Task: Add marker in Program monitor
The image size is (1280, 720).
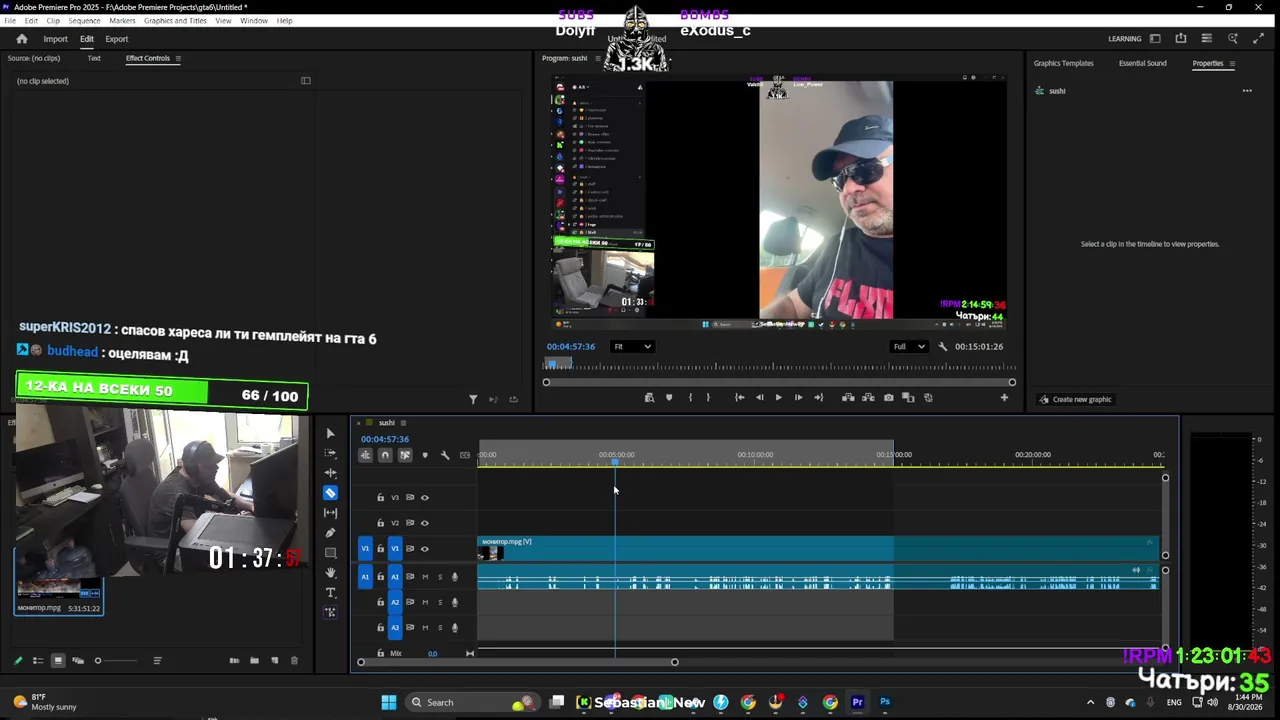Action: pos(669,398)
